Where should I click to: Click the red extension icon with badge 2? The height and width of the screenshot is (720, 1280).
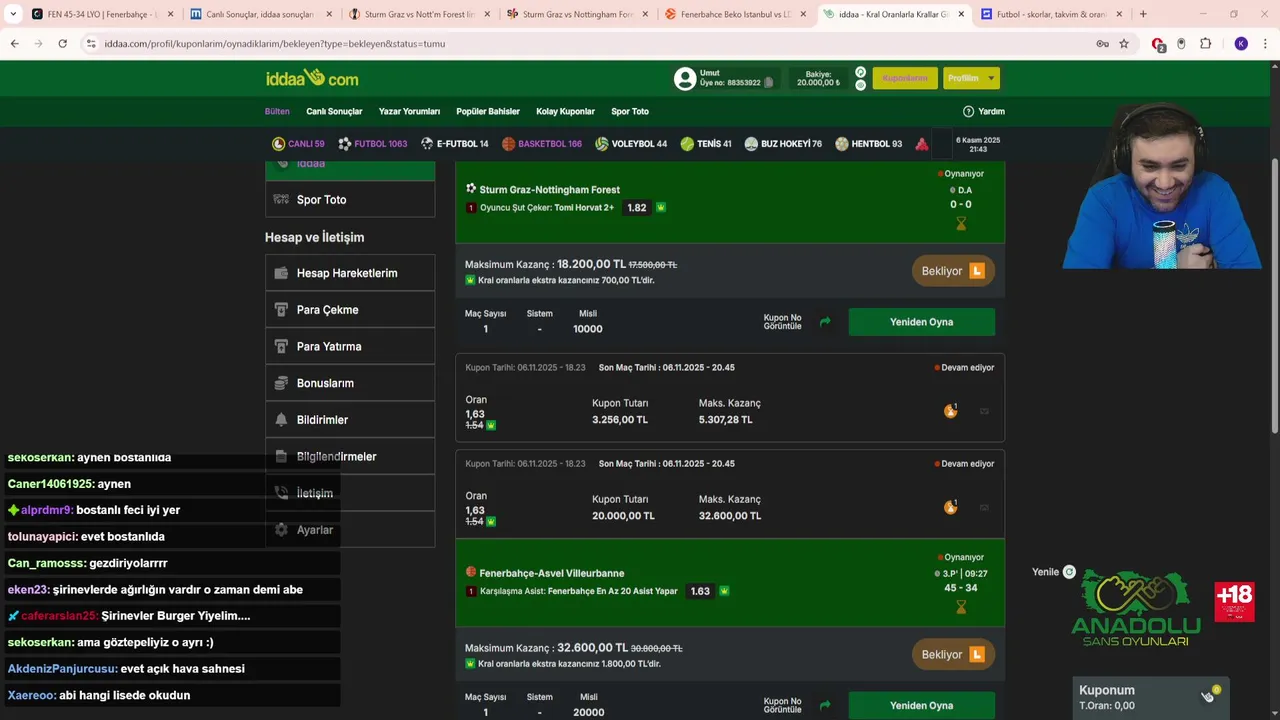click(1158, 44)
